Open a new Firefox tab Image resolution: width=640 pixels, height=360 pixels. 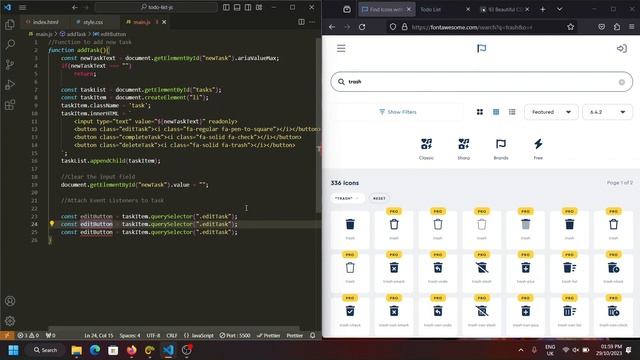point(543,9)
